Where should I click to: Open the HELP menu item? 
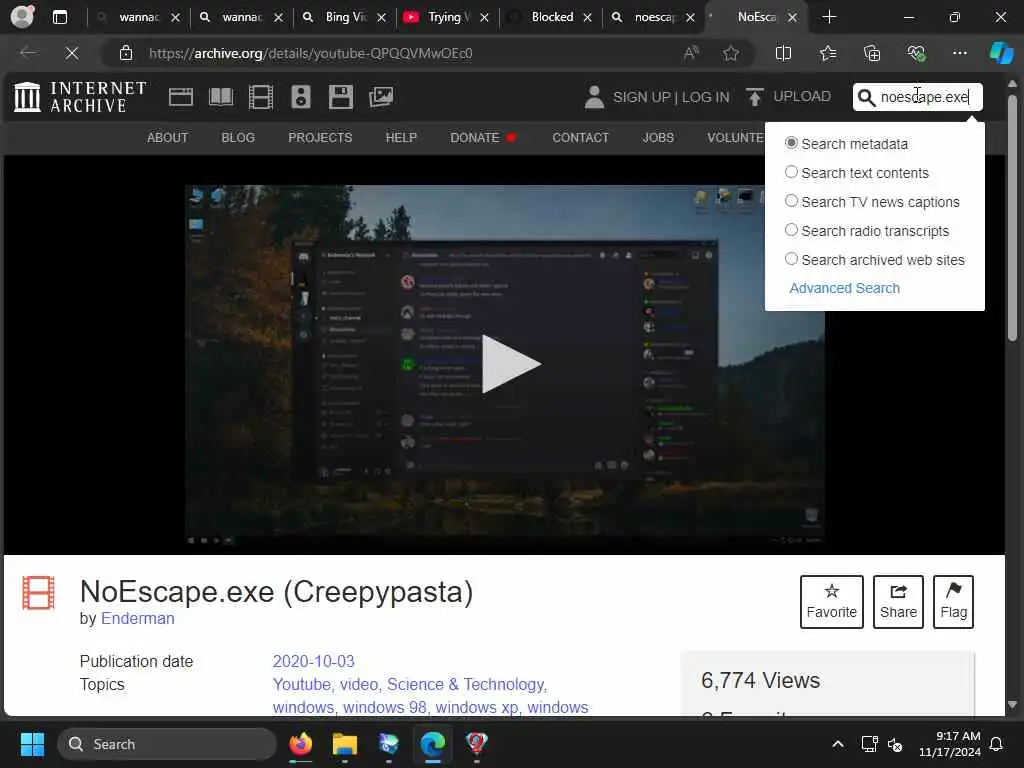pos(401,138)
